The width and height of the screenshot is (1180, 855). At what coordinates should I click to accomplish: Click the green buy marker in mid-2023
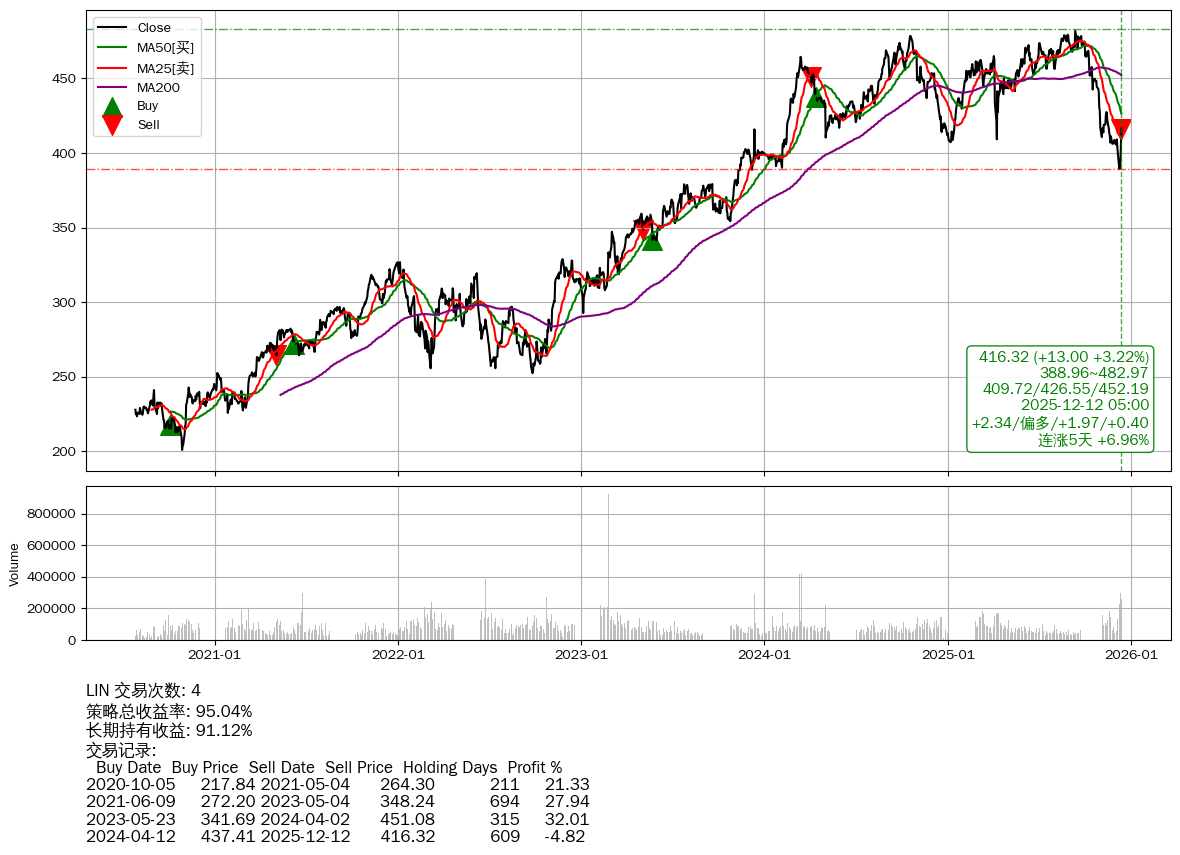652,240
